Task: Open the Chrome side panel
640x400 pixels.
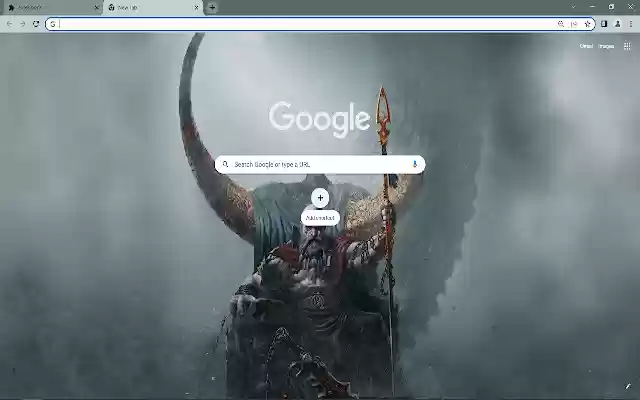Action: (x=604, y=24)
